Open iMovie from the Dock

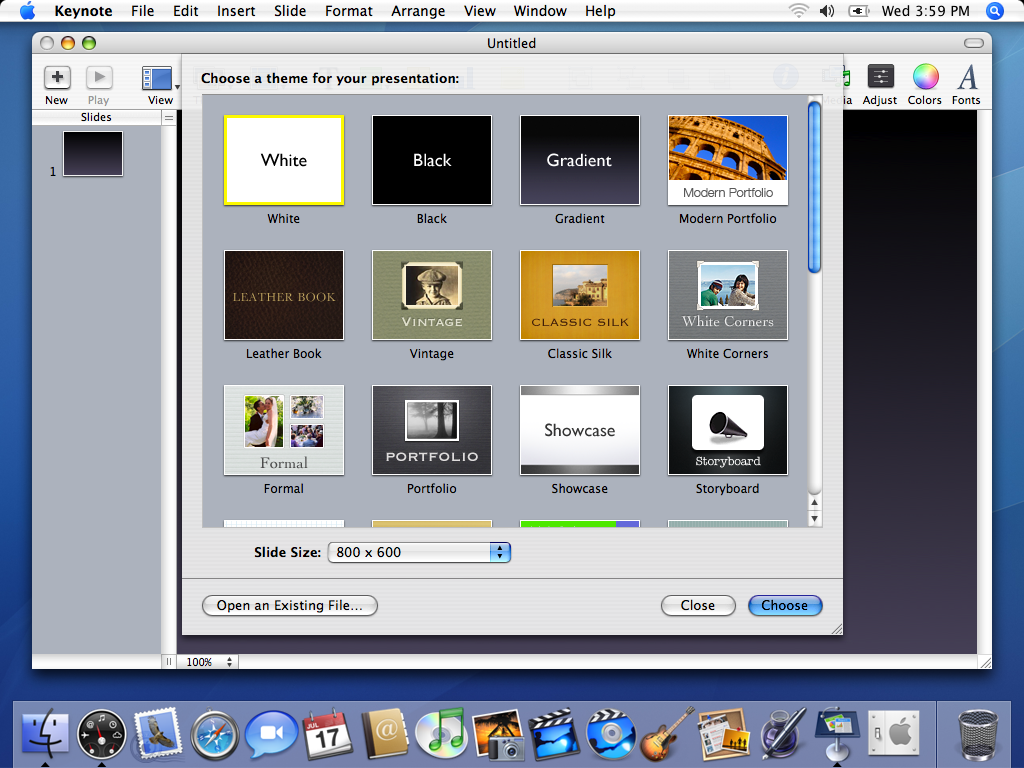click(554, 734)
